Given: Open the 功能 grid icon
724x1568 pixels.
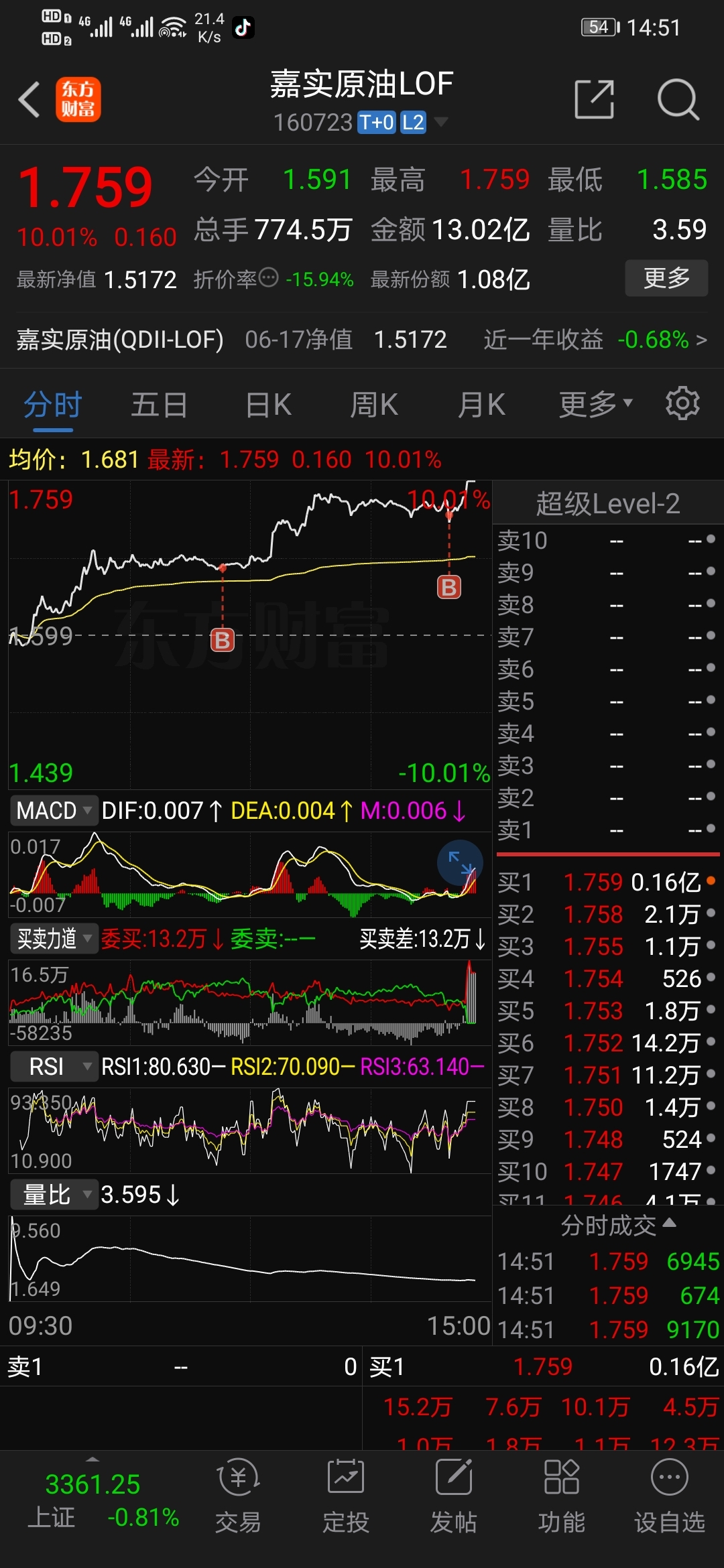Looking at the screenshot, I should click(561, 1477).
